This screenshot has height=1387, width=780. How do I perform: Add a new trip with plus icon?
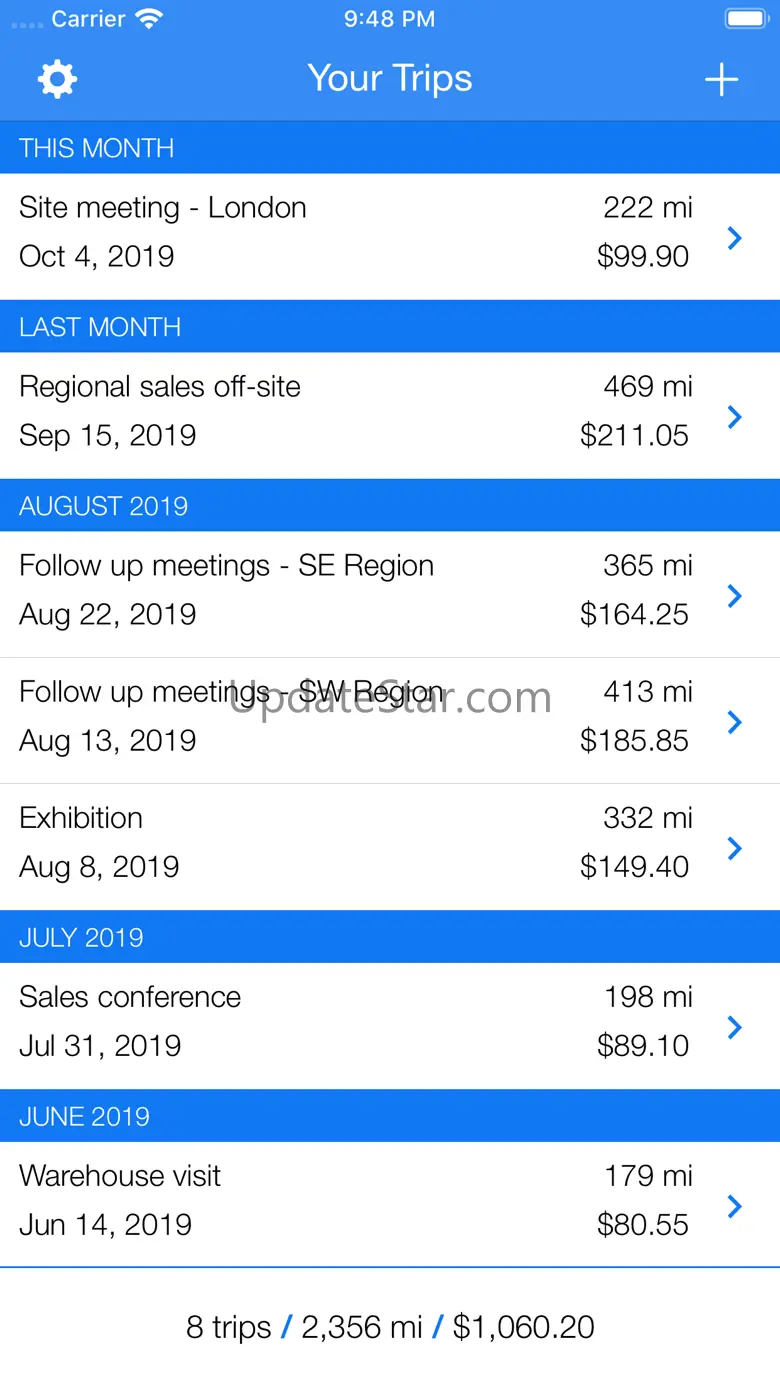tap(721, 80)
